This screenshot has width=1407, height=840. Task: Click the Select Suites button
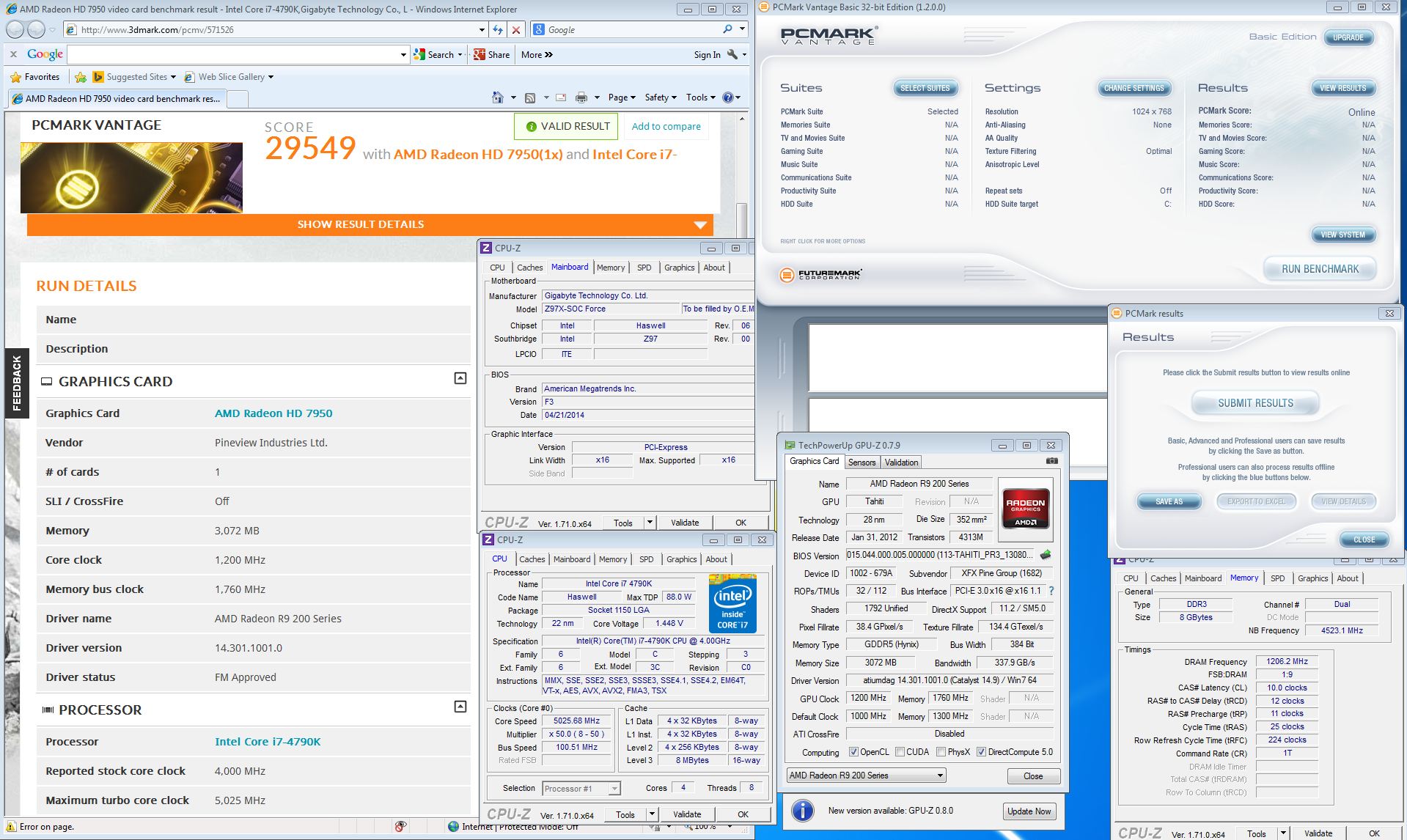925,88
